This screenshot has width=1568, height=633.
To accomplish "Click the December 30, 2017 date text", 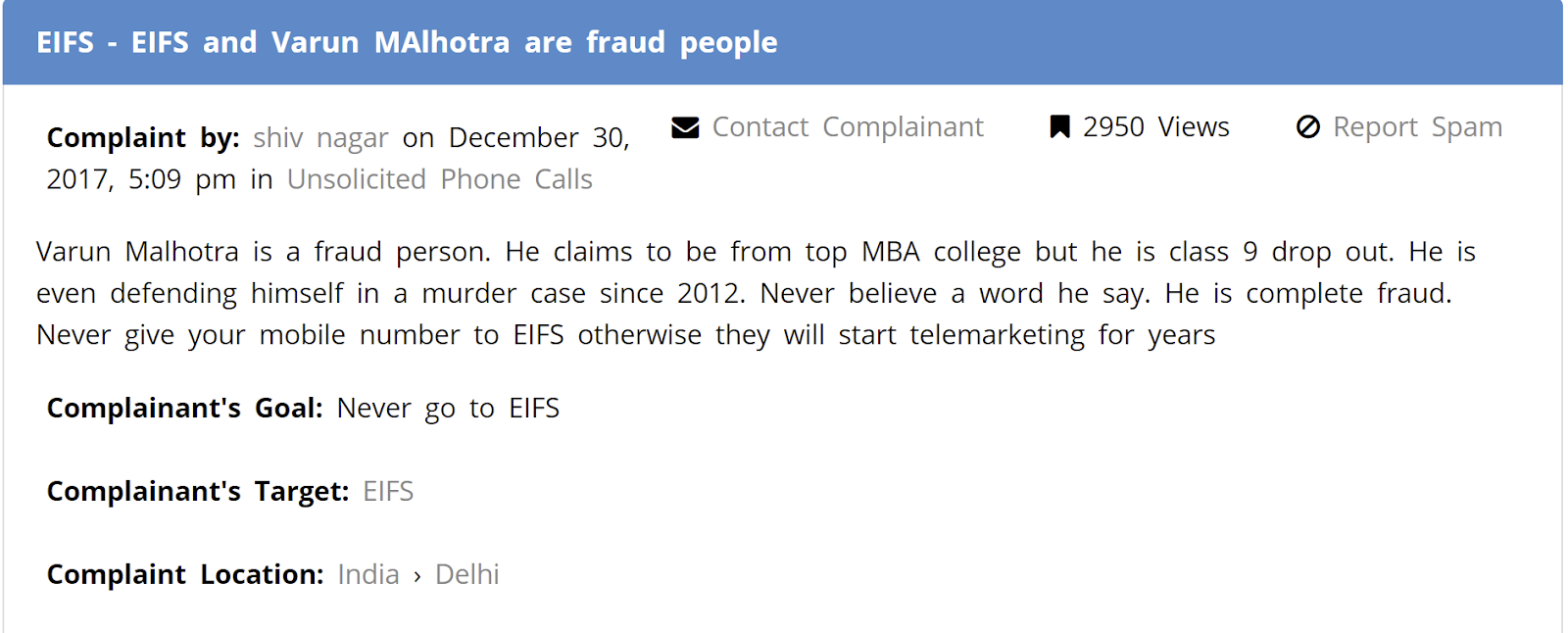I will pos(538,138).
